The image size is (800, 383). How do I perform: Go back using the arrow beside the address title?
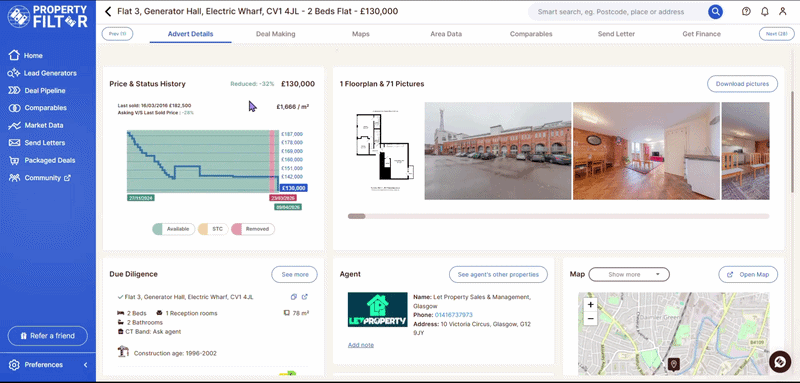tap(108, 11)
